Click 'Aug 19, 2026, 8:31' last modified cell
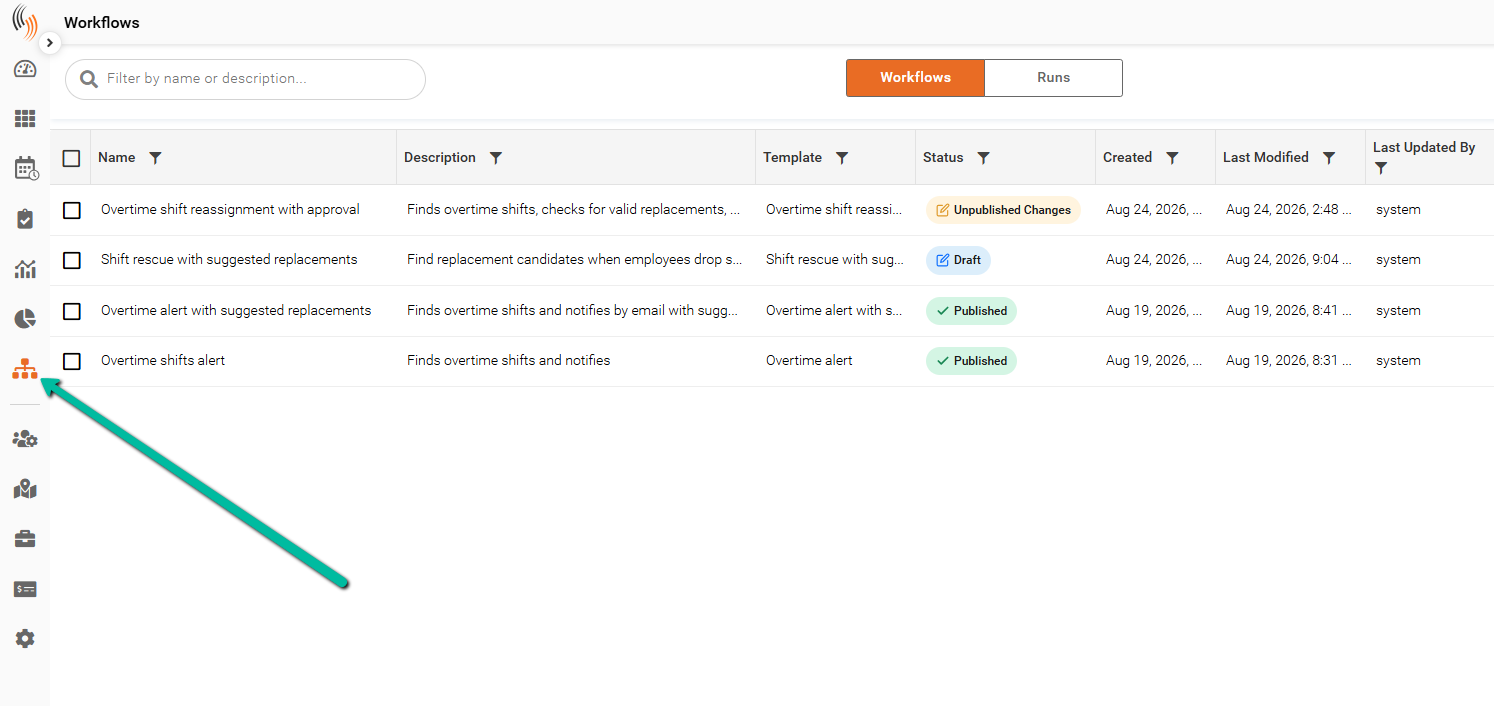 1289,361
